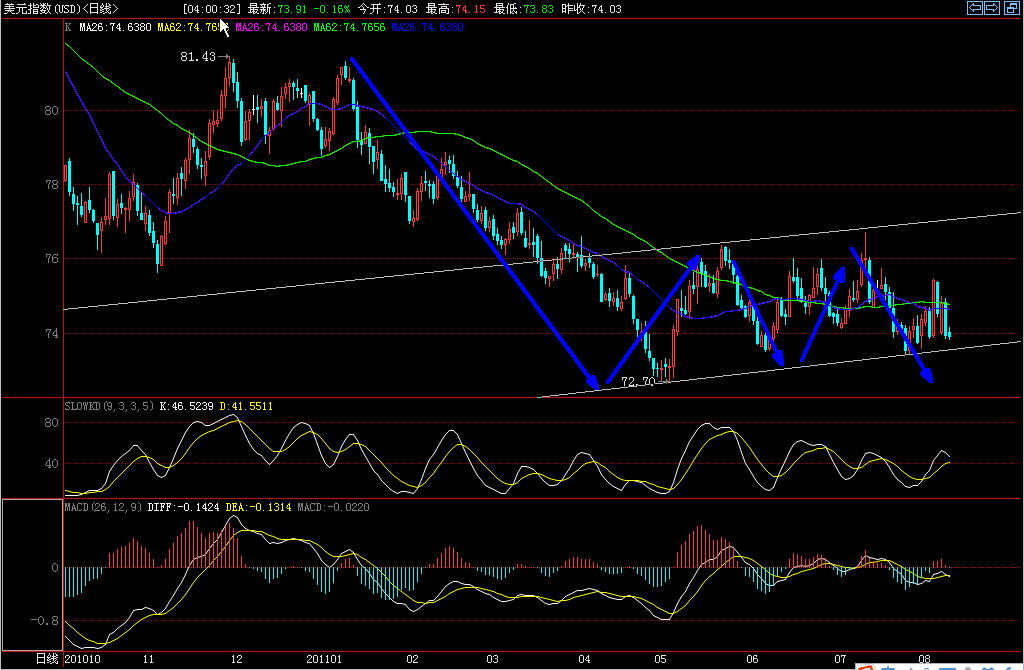The height and width of the screenshot is (670, 1024).
Task: Click the 08 month axis label
Action: [924, 660]
